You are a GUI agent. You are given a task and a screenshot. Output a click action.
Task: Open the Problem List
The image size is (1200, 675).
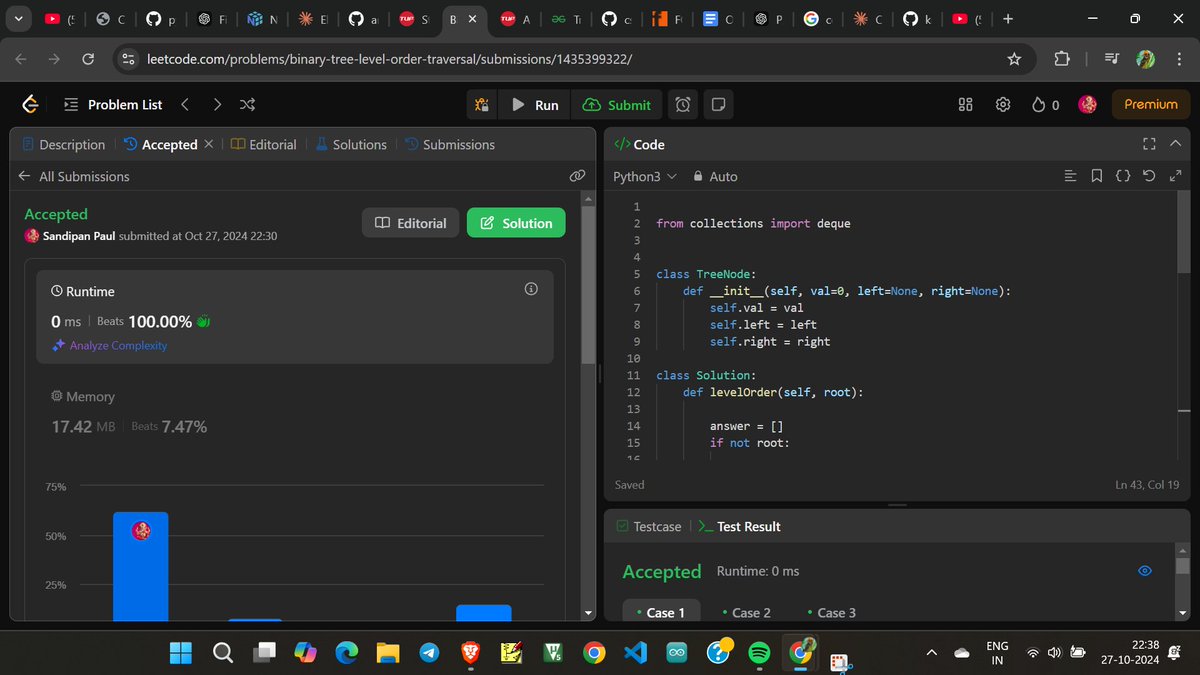[113, 104]
